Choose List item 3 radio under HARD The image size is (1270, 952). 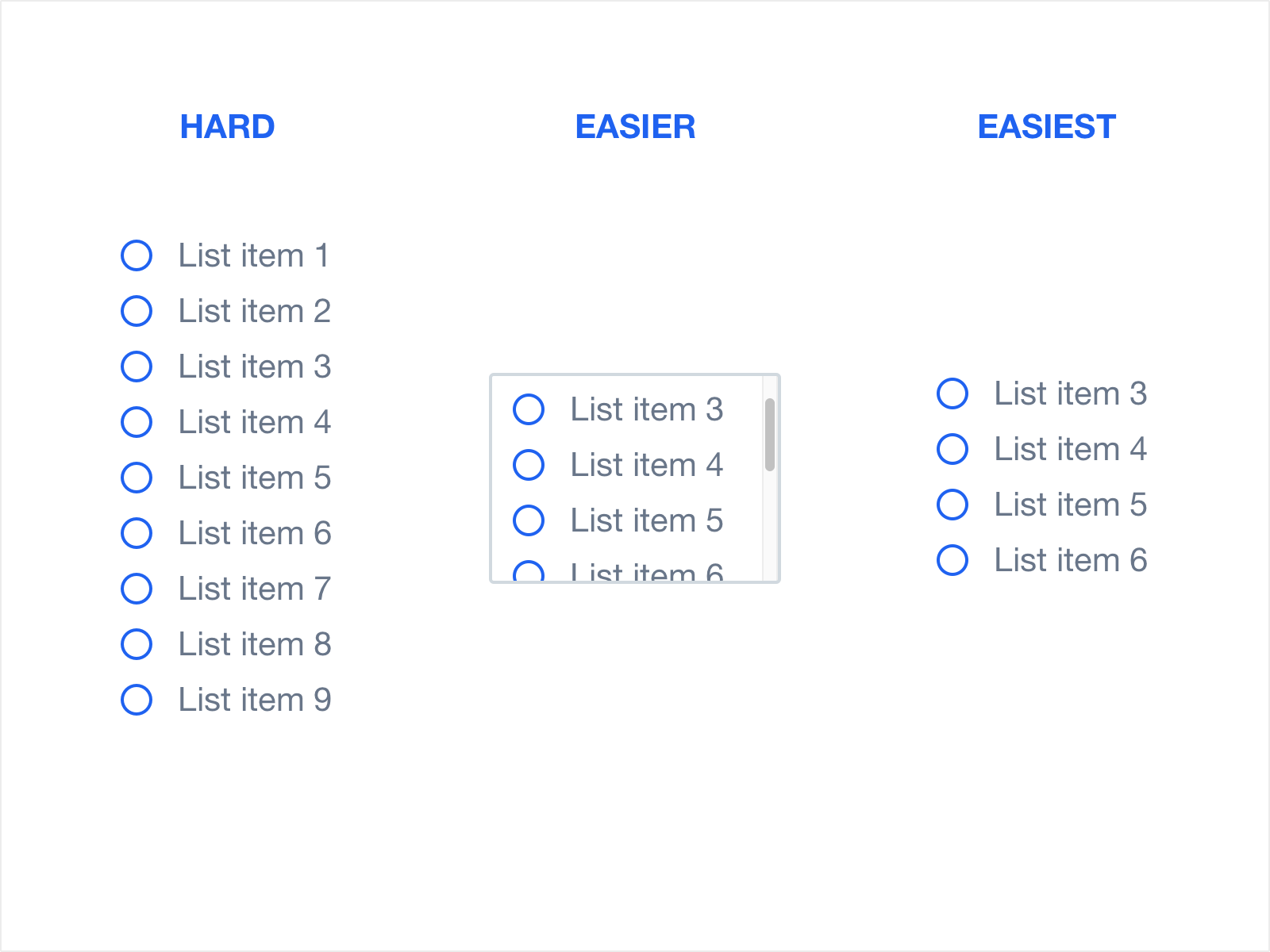pyautogui.click(x=137, y=367)
